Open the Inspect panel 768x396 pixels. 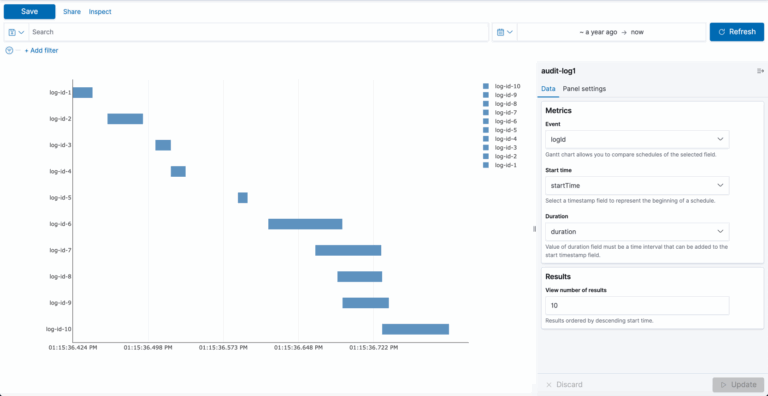point(100,12)
